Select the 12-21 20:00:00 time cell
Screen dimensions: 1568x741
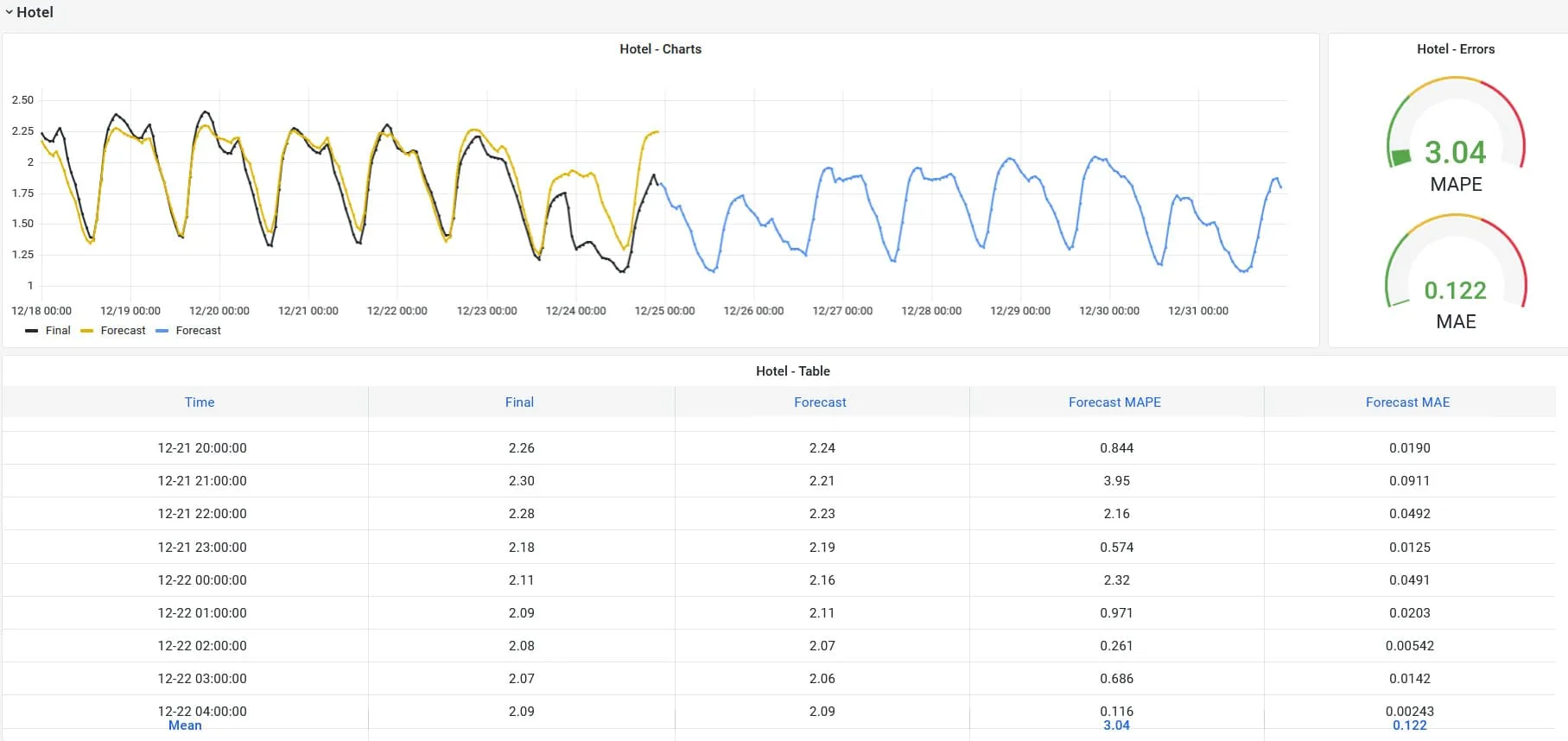202,448
